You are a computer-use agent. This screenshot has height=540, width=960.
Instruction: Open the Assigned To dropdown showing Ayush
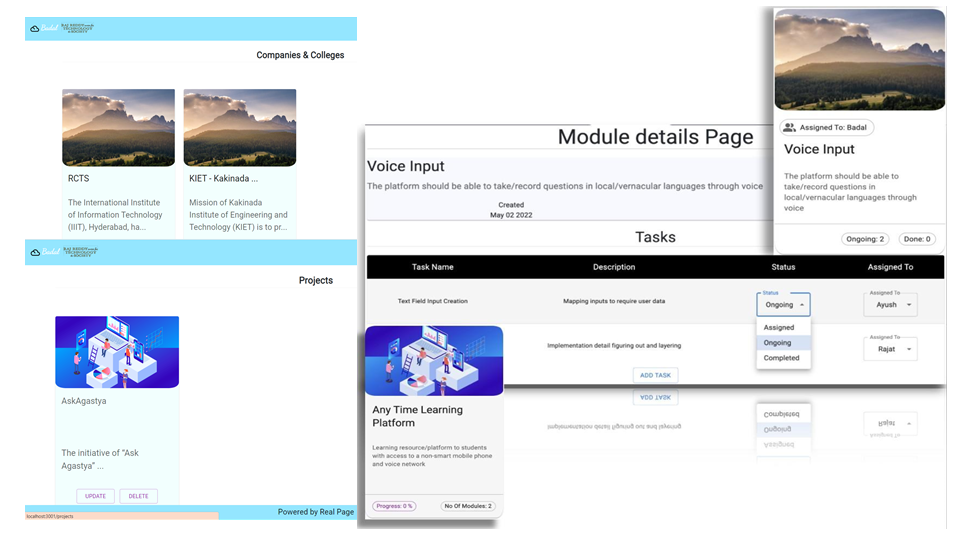[x=890, y=305]
